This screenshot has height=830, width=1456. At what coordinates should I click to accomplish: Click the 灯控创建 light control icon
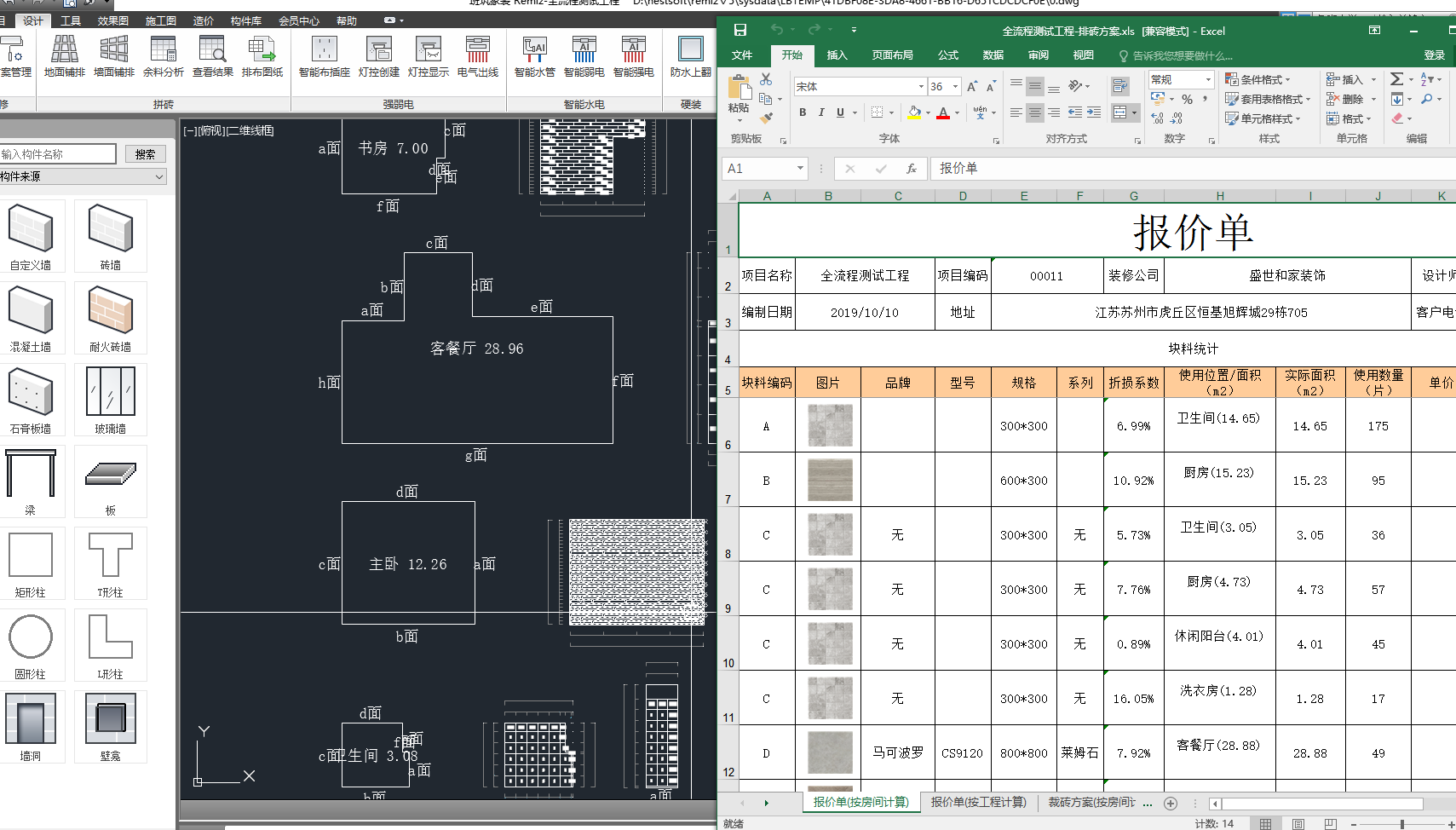pos(379,56)
